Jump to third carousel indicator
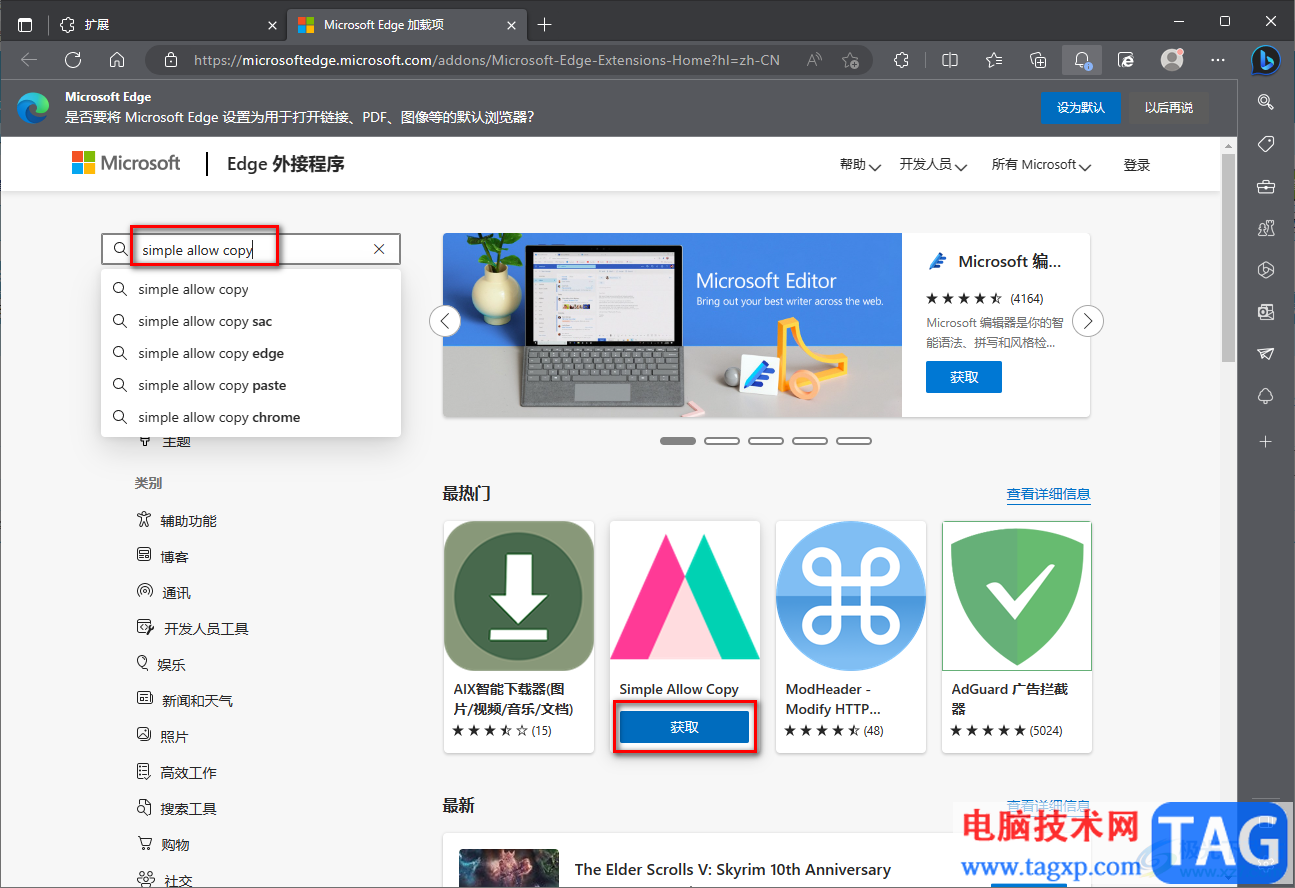Viewport: 1295px width, 888px height. tap(766, 441)
